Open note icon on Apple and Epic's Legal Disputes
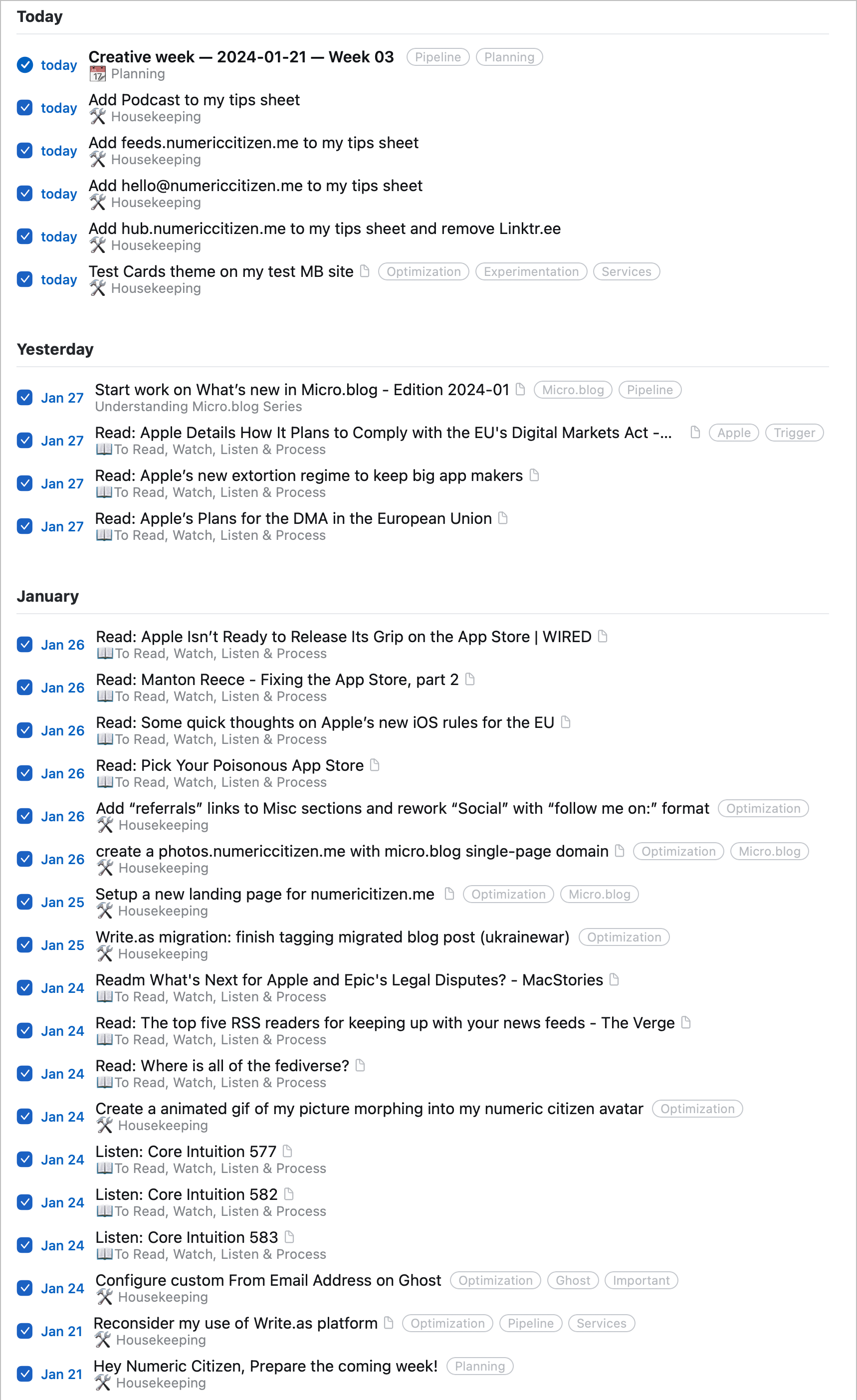Screen dimensions: 857x1400 (614, 979)
